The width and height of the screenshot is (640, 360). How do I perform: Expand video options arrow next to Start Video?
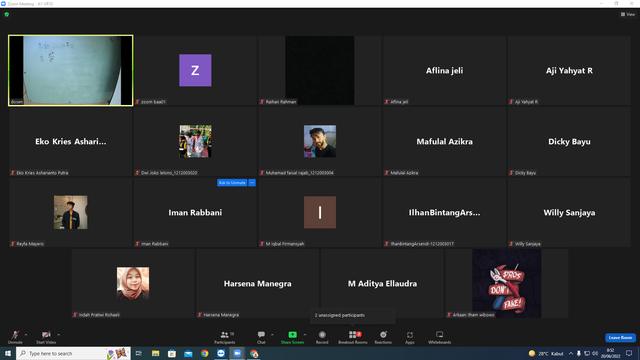point(58,335)
